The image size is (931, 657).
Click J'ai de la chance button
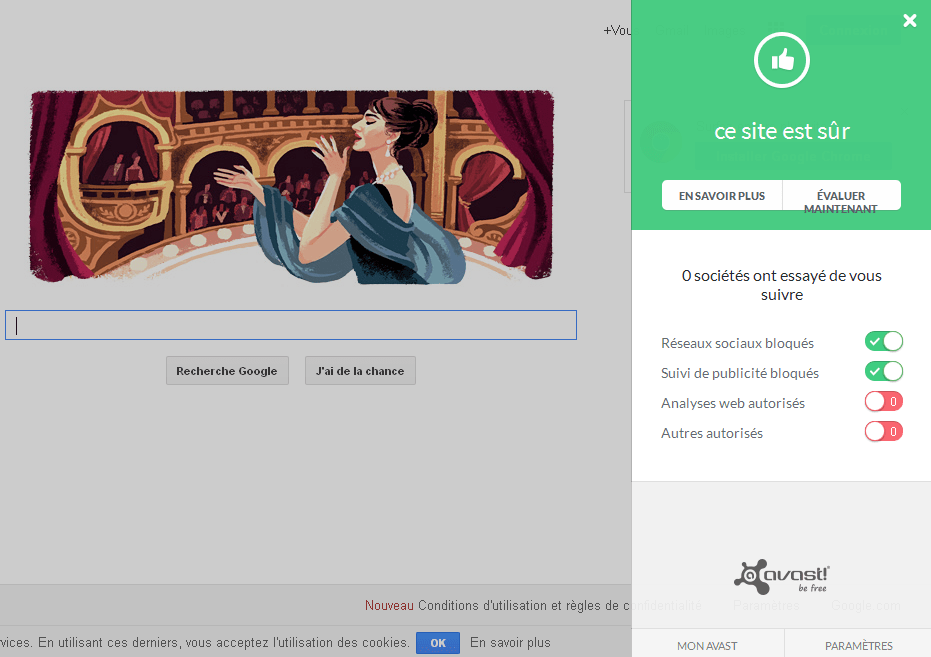coord(360,371)
